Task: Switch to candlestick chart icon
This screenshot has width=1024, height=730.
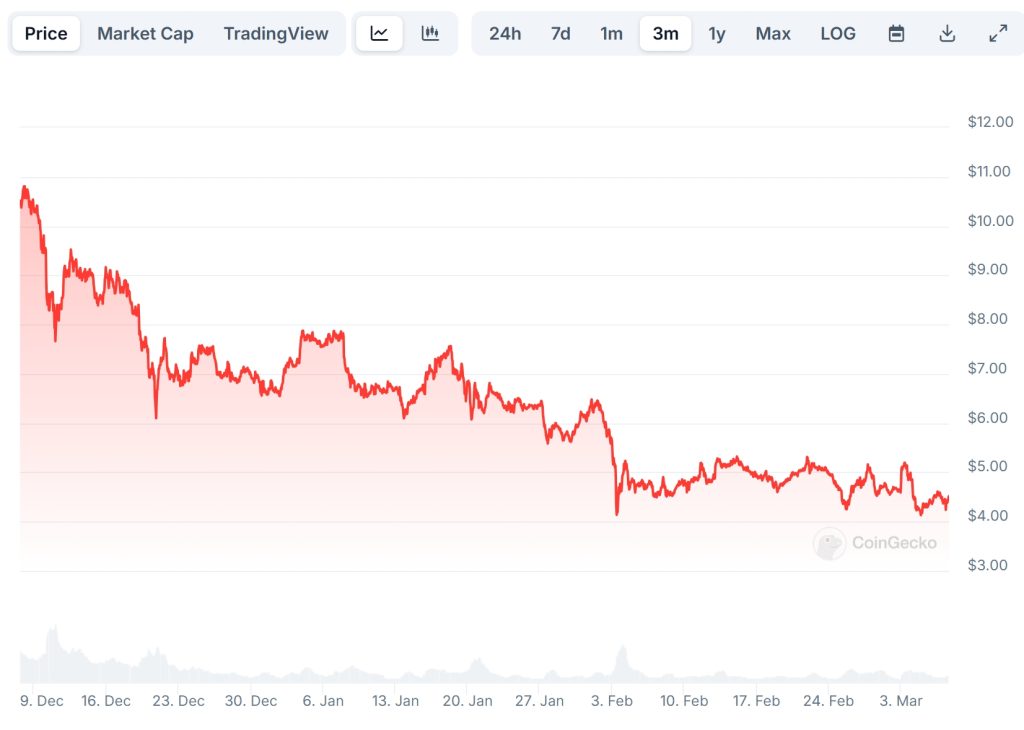Action: coord(431,33)
